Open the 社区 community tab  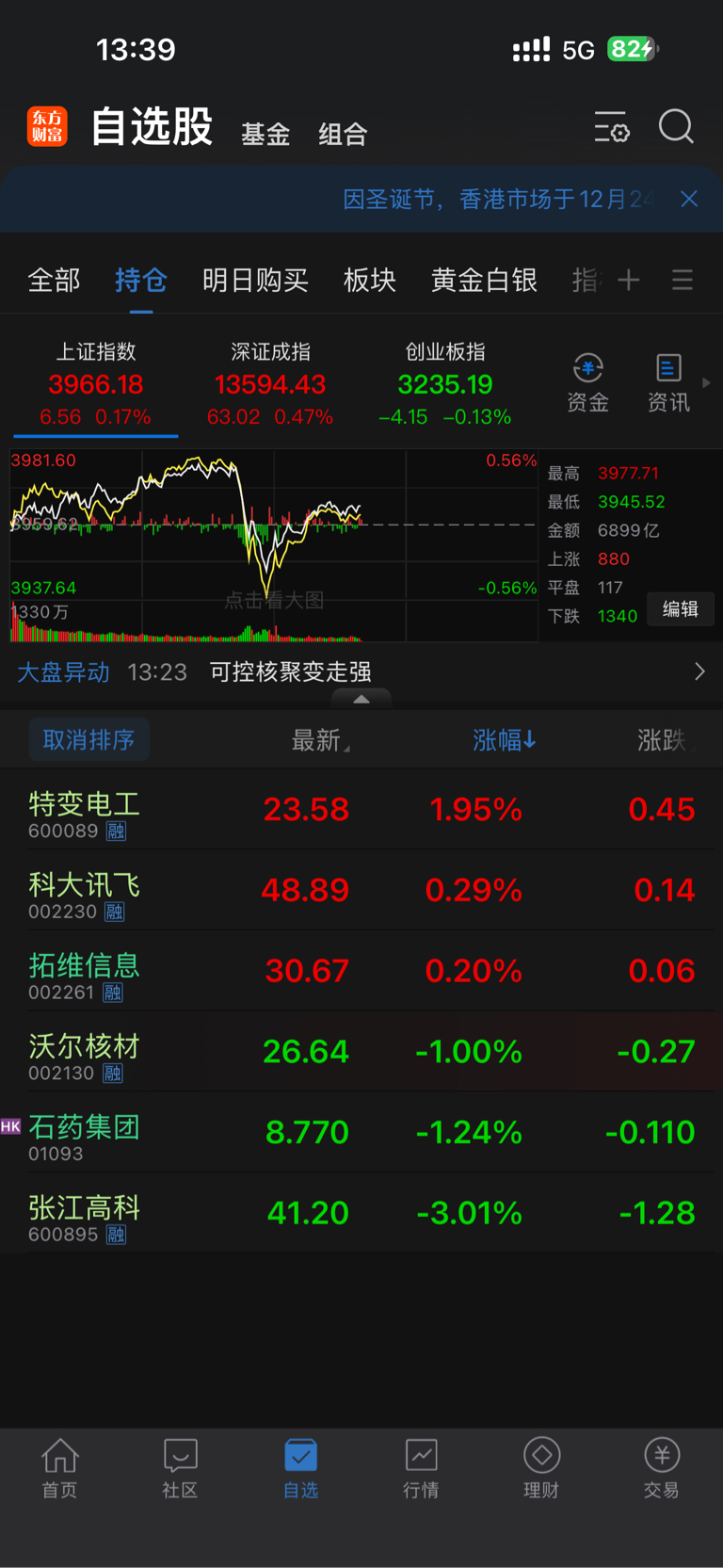(180, 1468)
